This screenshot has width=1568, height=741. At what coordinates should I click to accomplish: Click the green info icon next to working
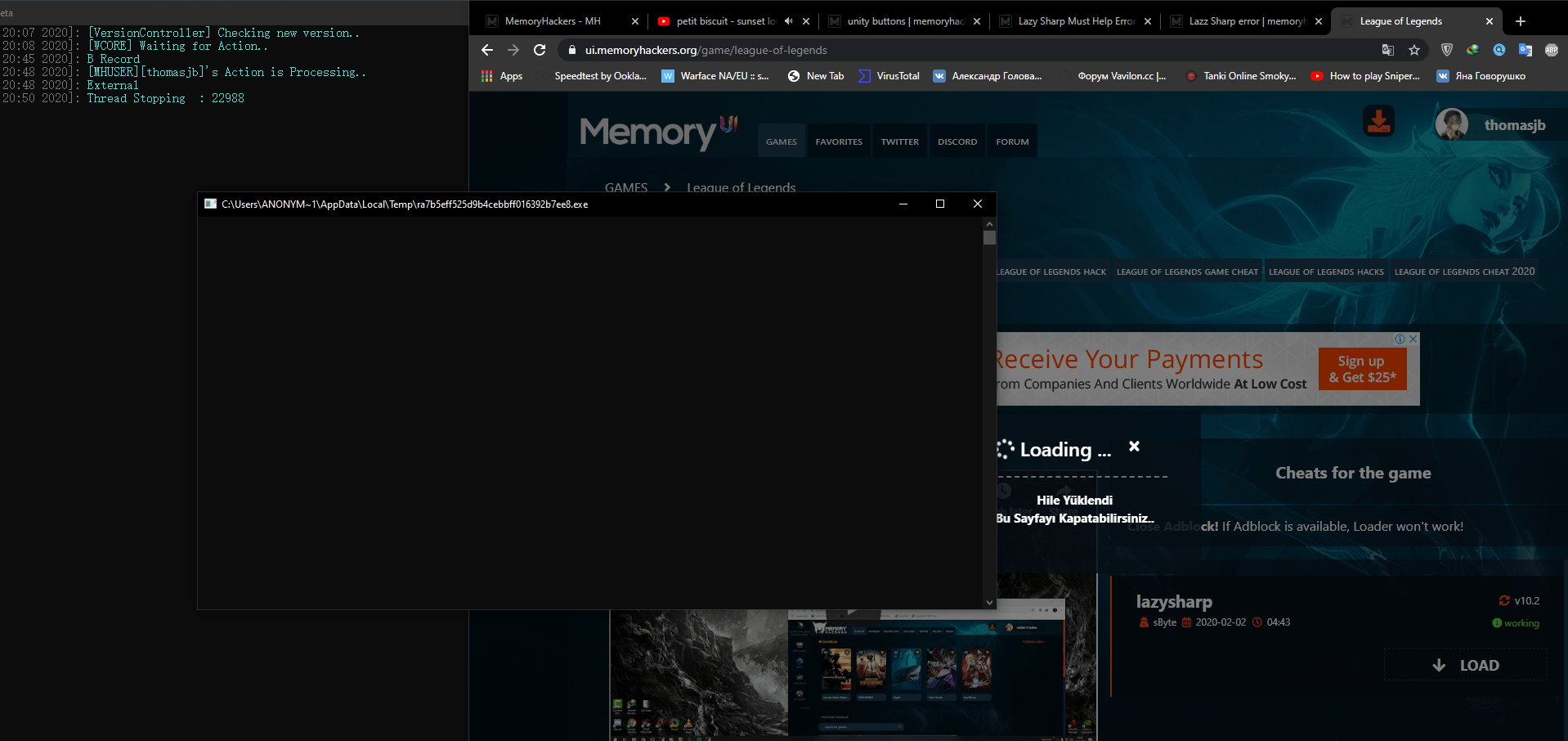[1497, 623]
